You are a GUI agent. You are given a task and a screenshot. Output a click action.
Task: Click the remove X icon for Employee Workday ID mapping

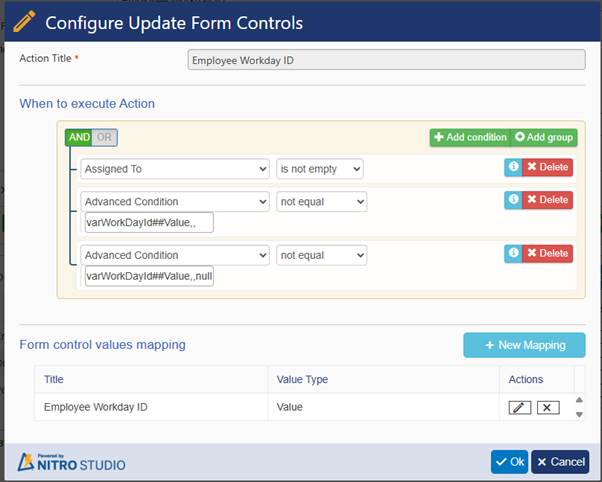[548, 407]
